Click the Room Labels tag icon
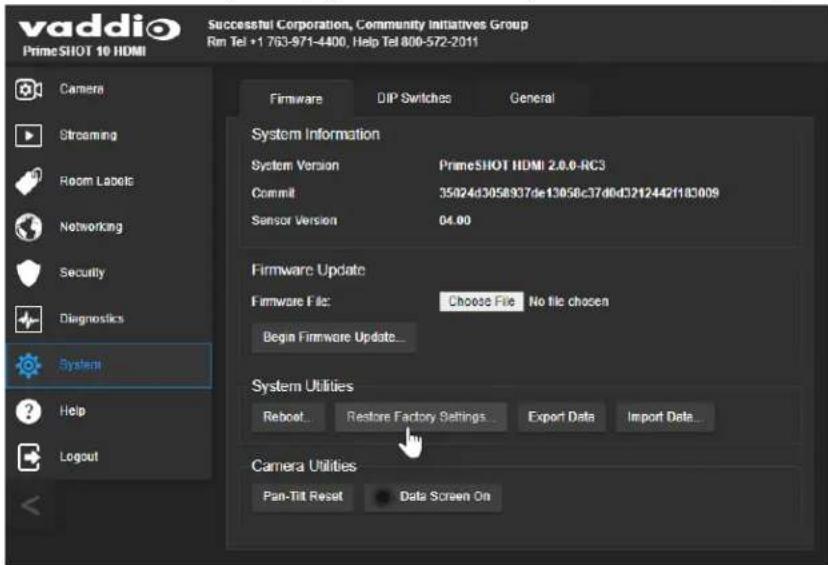 tap(29, 181)
